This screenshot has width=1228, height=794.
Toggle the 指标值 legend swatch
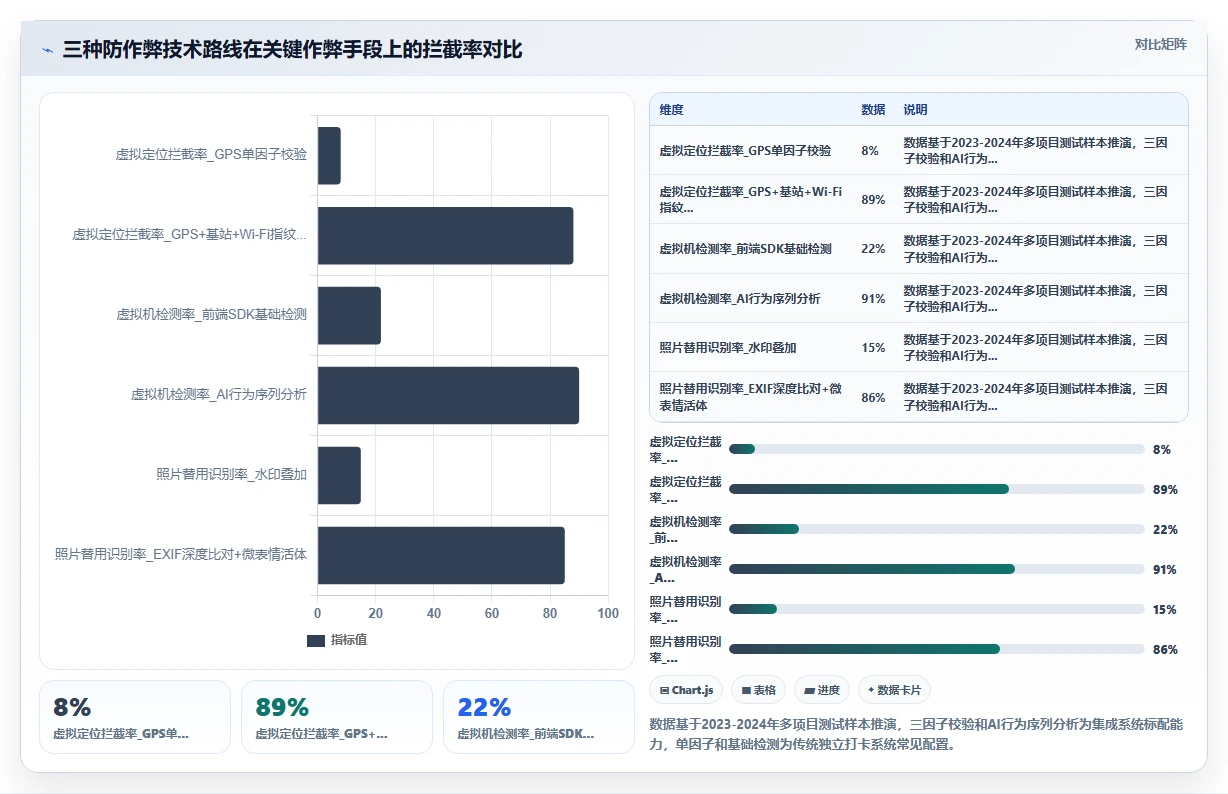point(316,640)
